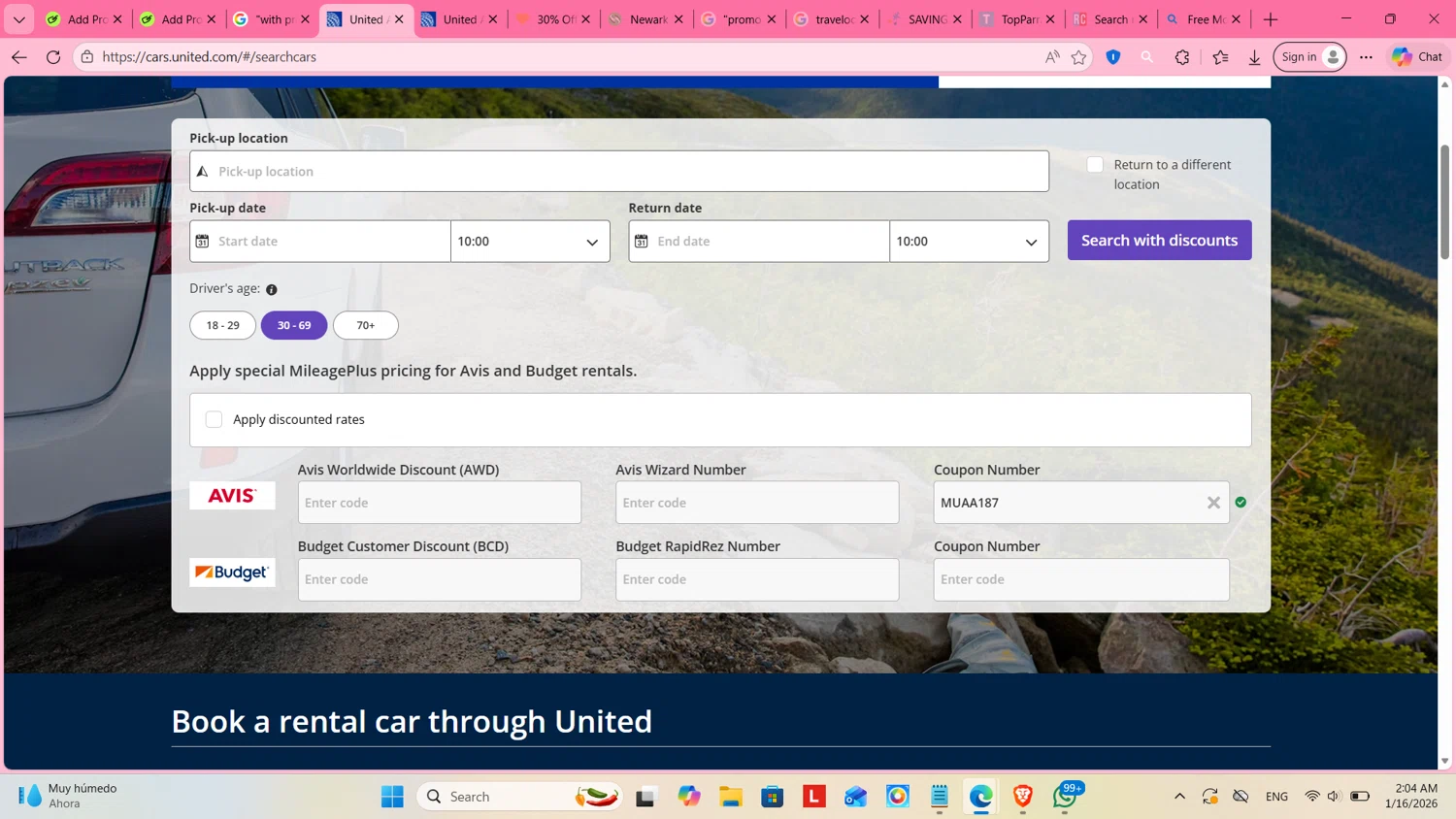Open the browser Settings and more menu

(x=1366, y=57)
